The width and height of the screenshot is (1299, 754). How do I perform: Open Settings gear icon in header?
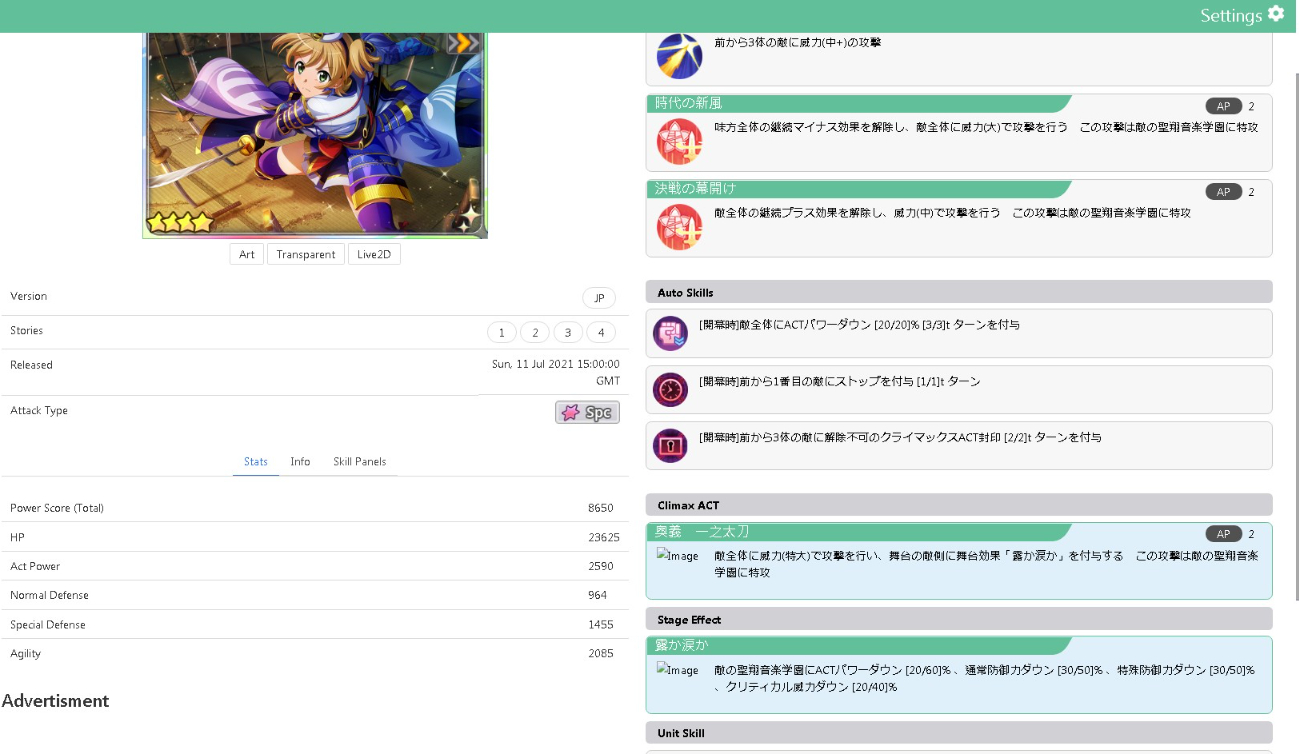pos(1276,14)
